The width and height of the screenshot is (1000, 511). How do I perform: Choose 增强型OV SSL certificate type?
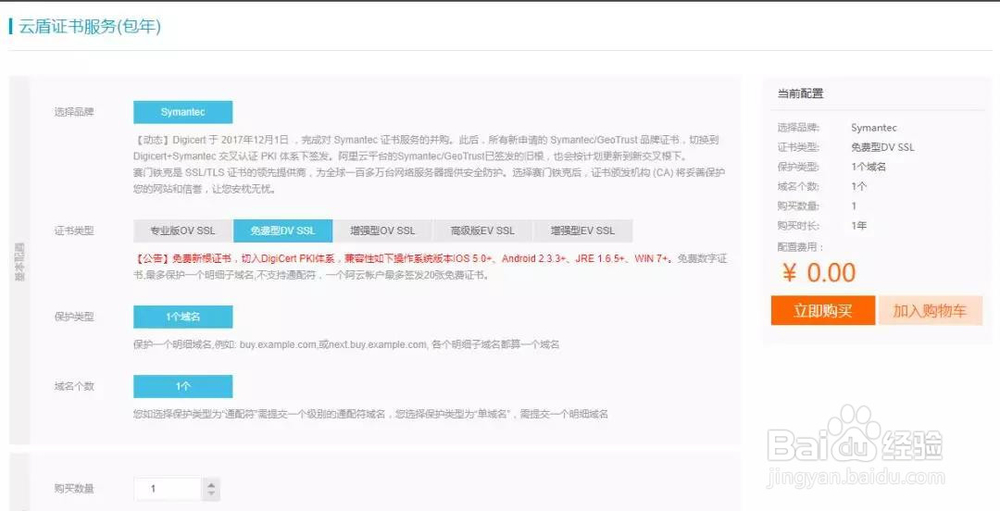[x=383, y=231]
